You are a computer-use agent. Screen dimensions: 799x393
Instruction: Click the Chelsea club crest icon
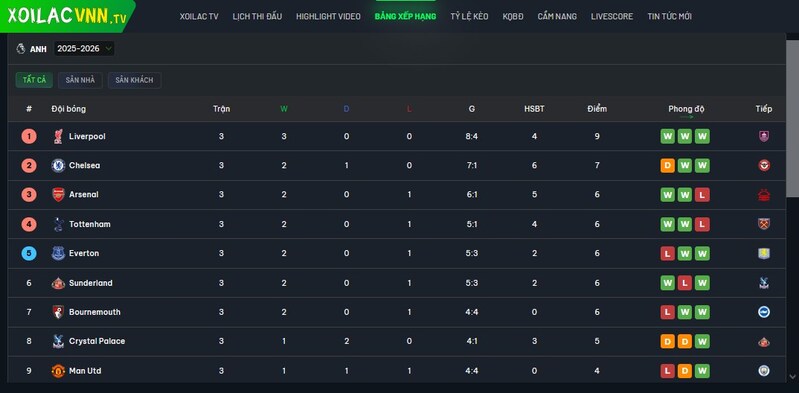click(x=58, y=166)
